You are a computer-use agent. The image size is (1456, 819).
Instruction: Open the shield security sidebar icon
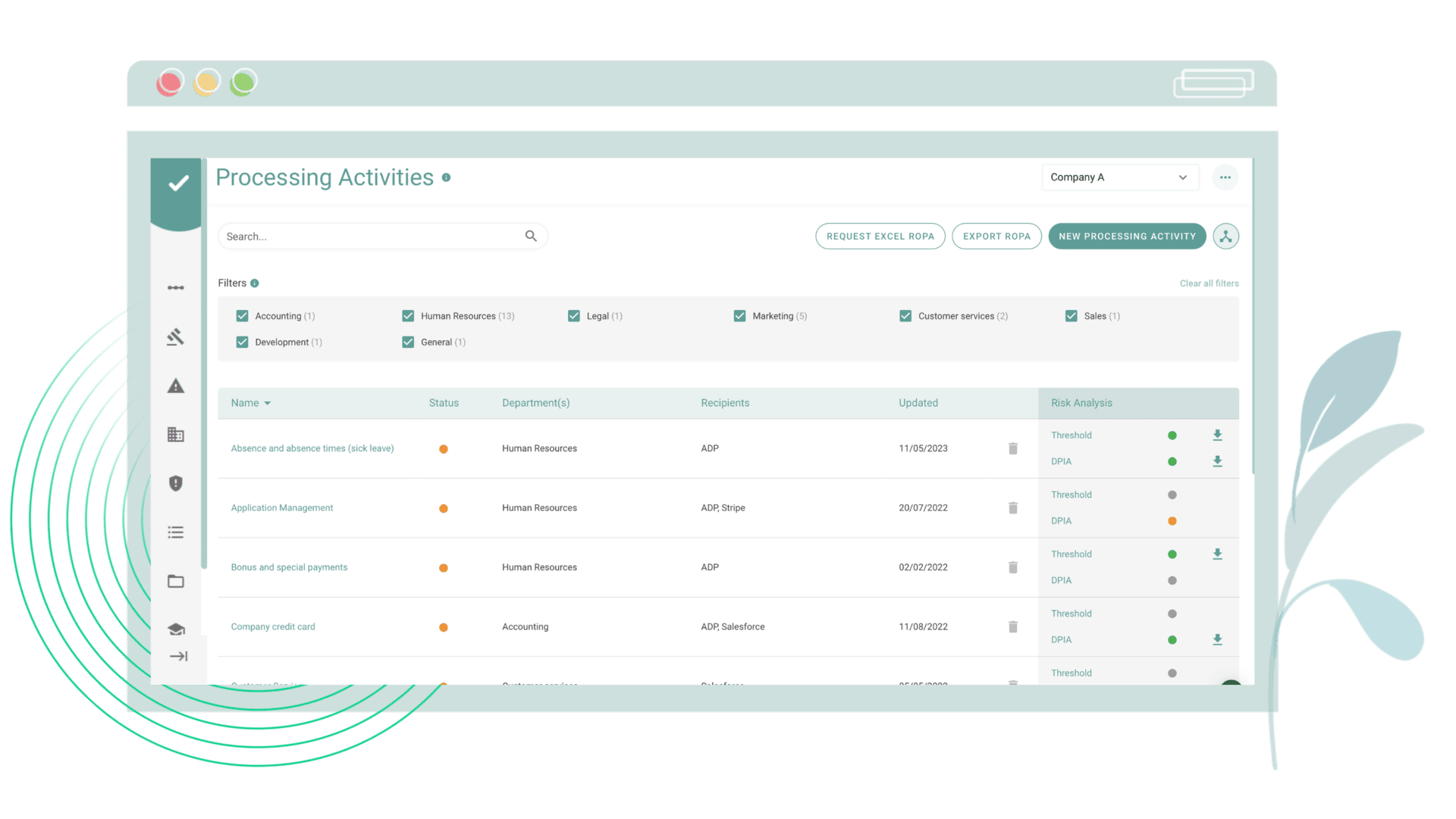tap(176, 483)
